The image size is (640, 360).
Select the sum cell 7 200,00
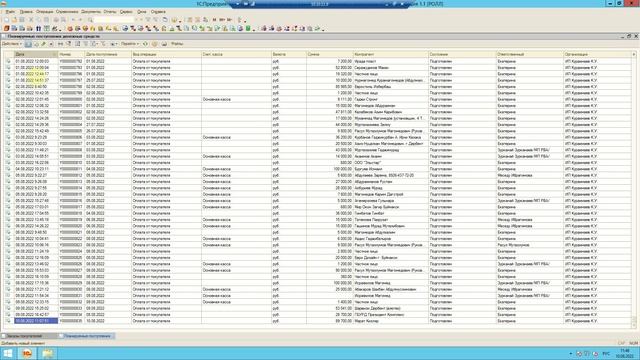330,61
